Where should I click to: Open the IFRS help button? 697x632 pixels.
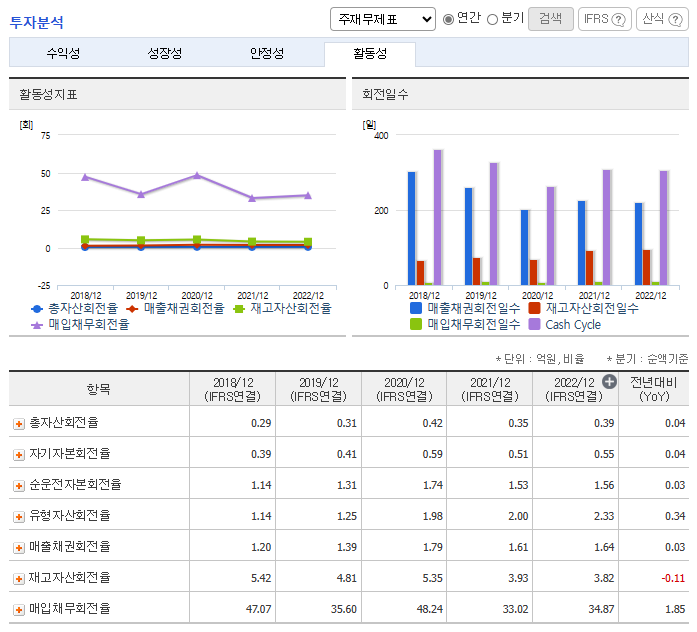click(x=605, y=19)
